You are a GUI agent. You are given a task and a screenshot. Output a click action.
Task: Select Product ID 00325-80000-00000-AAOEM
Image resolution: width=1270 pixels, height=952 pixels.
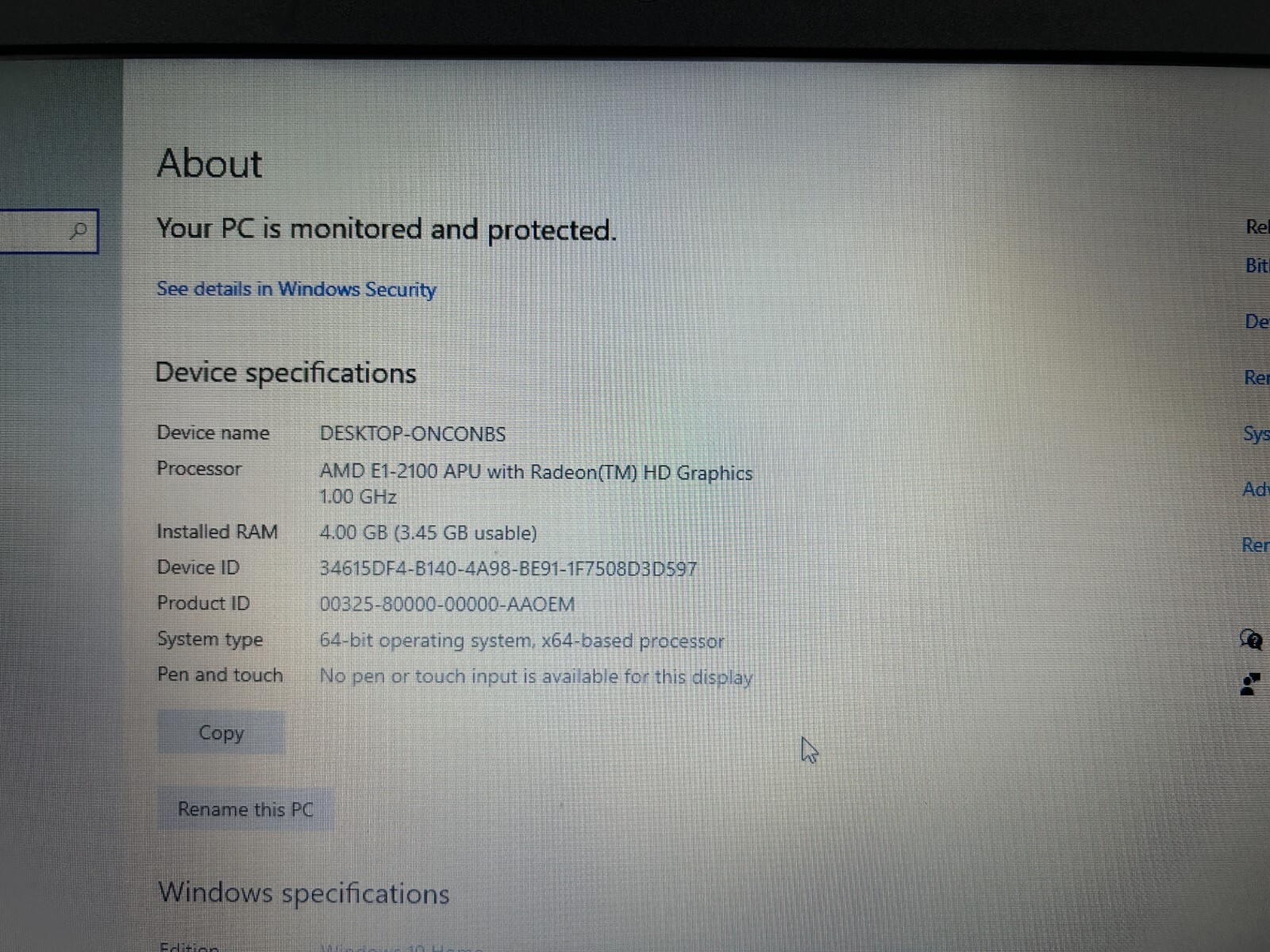pyautogui.click(x=447, y=605)
